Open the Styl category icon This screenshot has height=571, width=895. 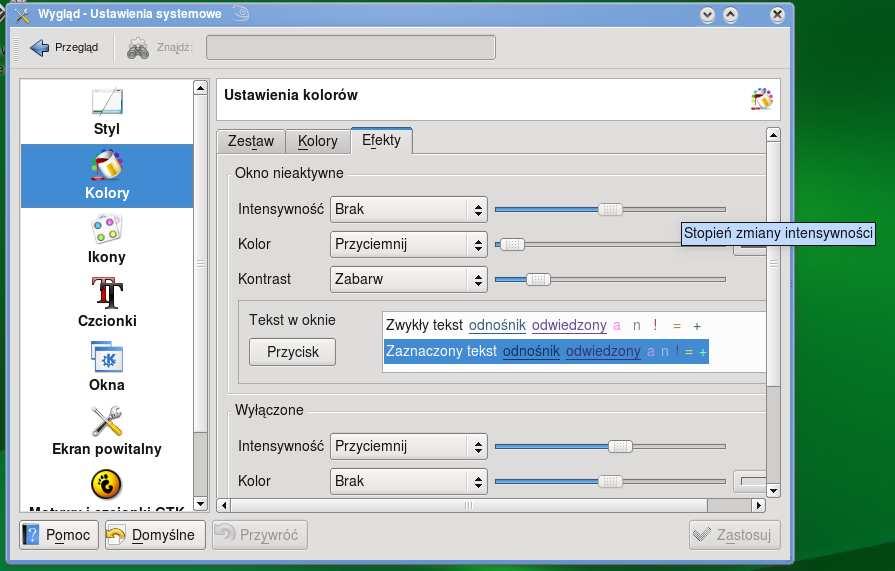point(107,102)
